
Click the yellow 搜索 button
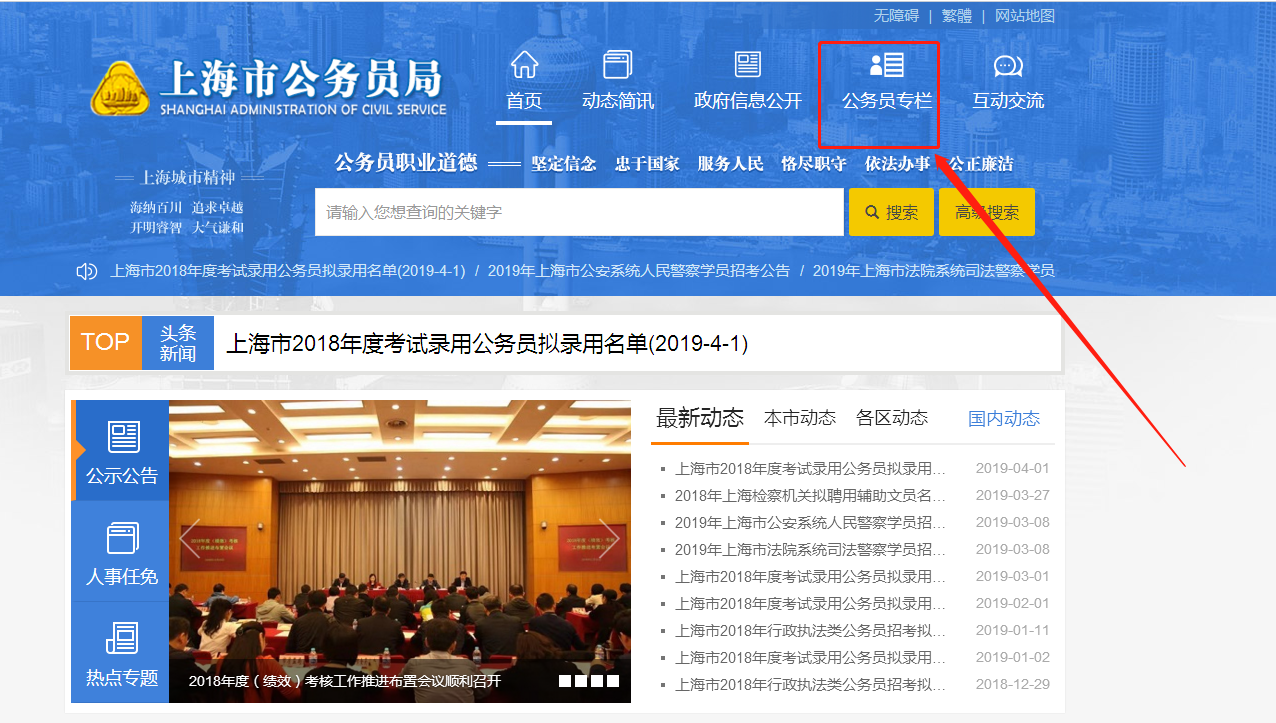coord(891,212)
